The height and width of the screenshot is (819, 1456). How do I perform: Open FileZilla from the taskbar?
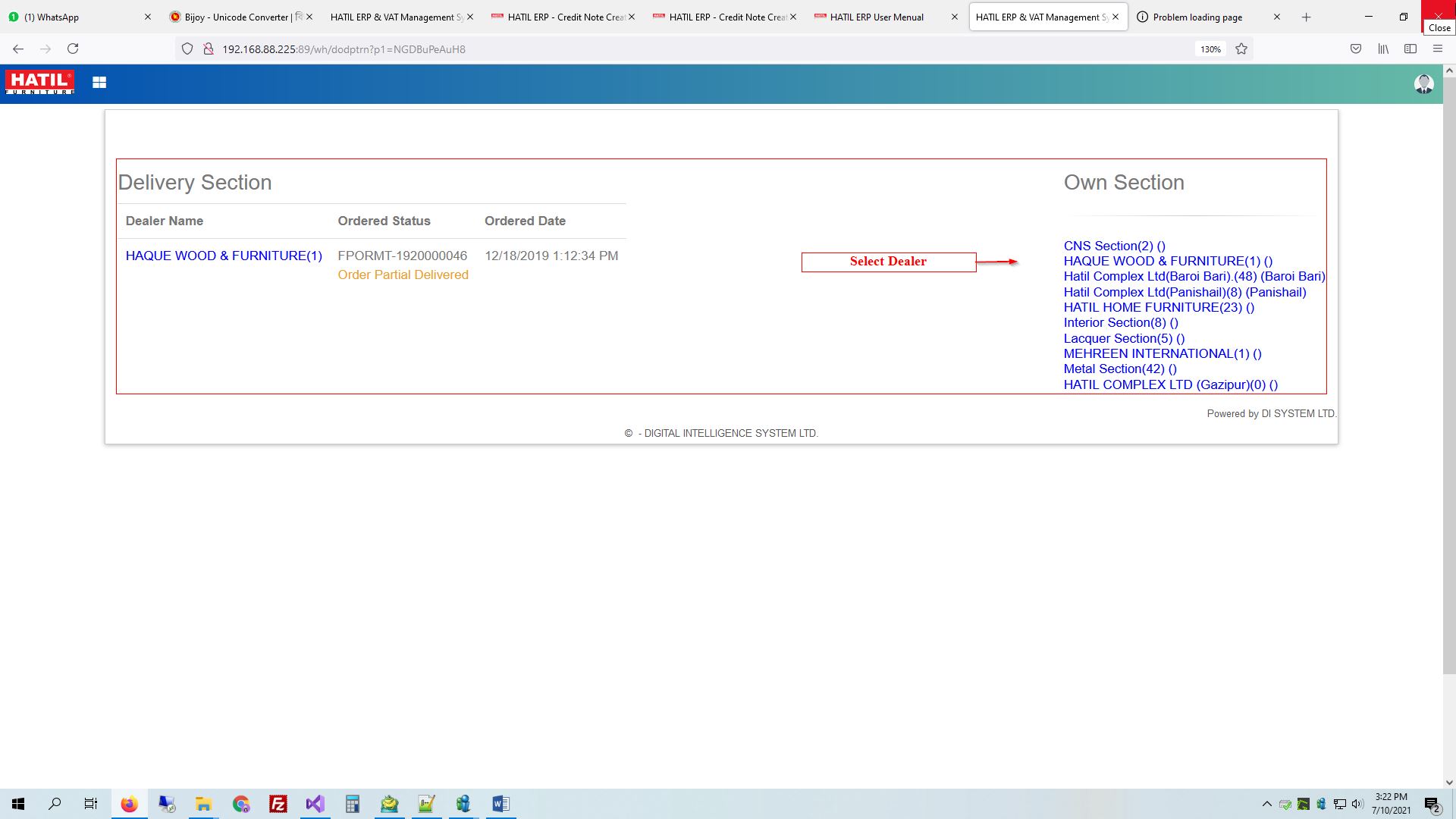[278, 804]
